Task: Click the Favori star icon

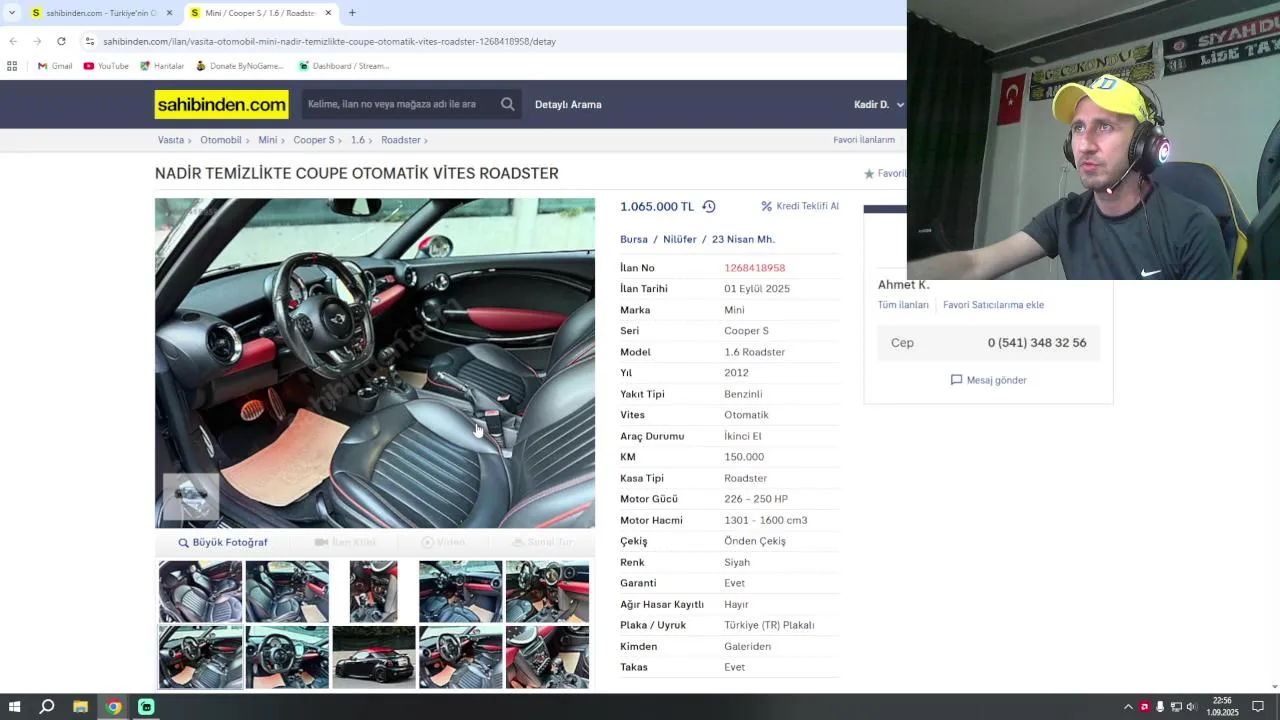Action: (869, 174)
